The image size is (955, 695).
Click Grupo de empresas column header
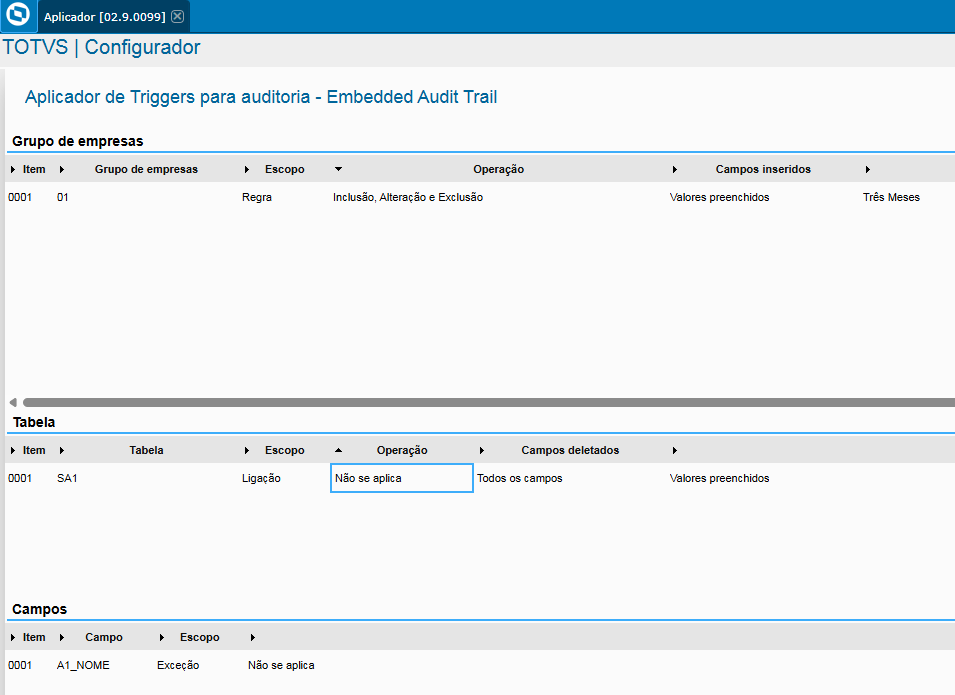(146, 169)
